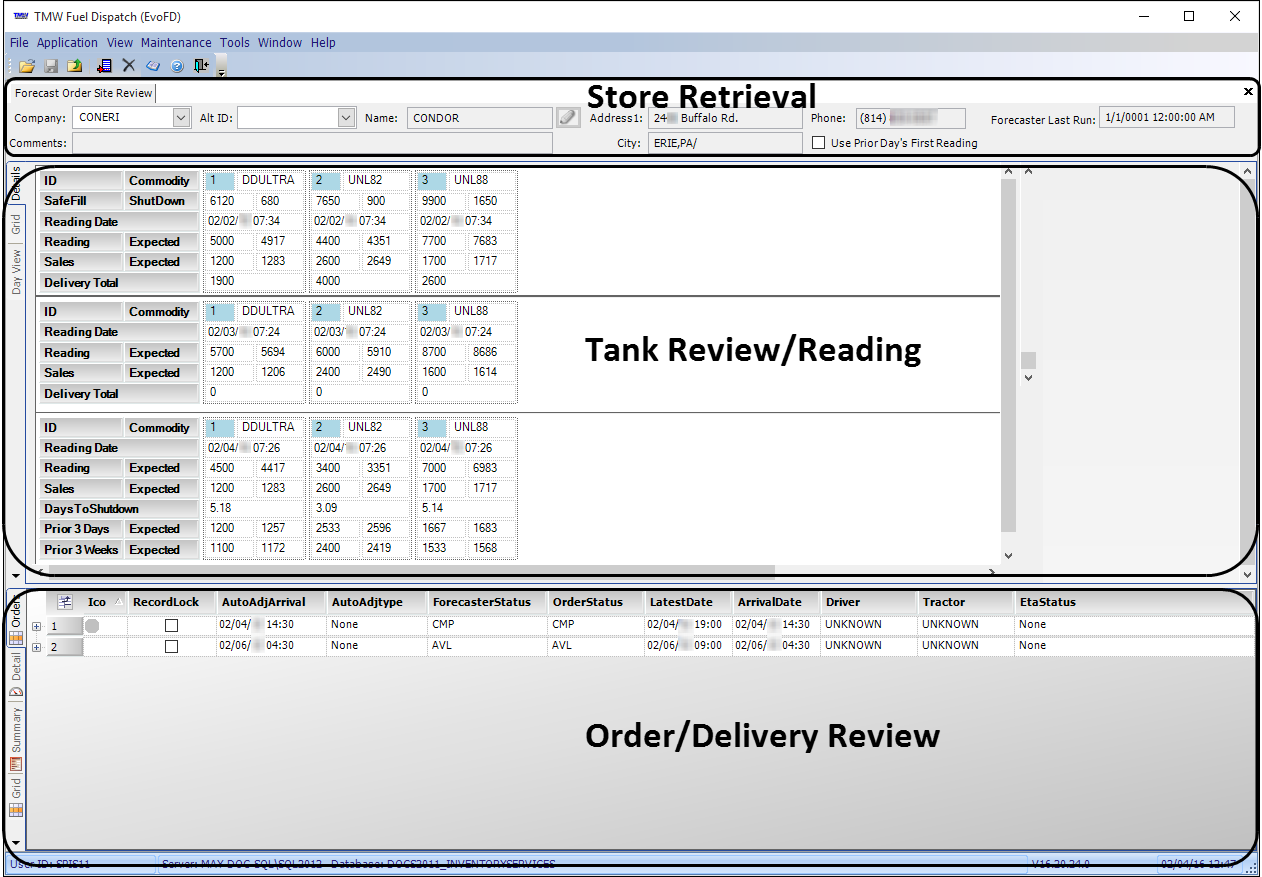1262x877 pixels.
Task: Expand order row 2 plus sign
Action: tap(37, 647)
